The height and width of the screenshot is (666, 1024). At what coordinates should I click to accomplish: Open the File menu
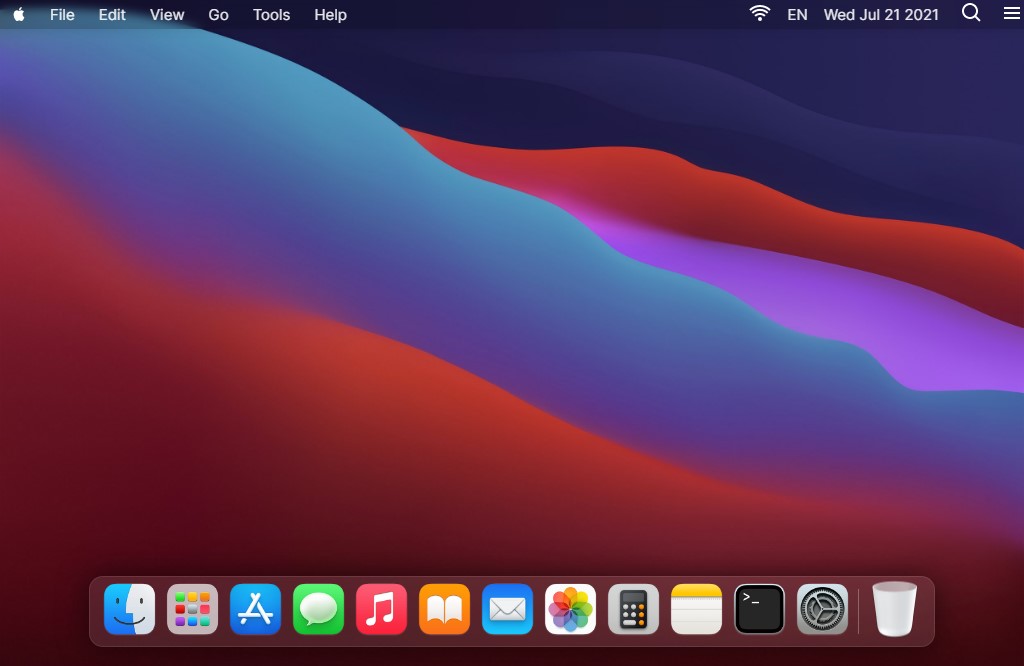(x=62, y=14)
